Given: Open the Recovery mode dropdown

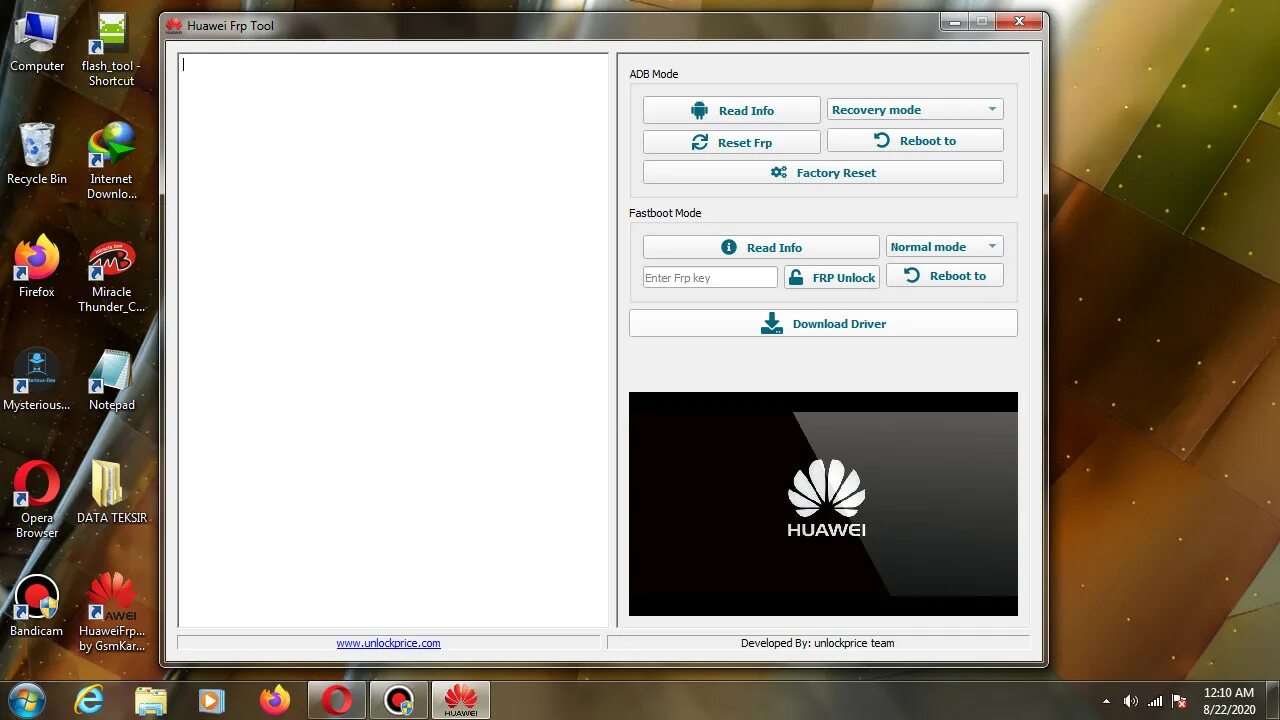Looking at the screenshot, I should (x=915, y=109).
